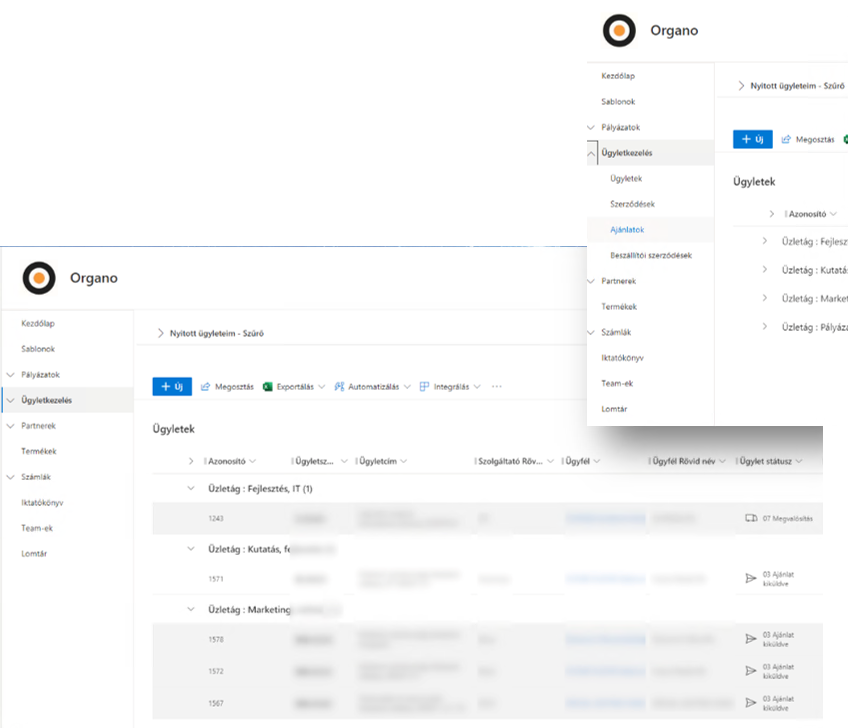Click the truck icon for 07 Megvalósítás
This screenshot has width=848, height=728.
752,518
